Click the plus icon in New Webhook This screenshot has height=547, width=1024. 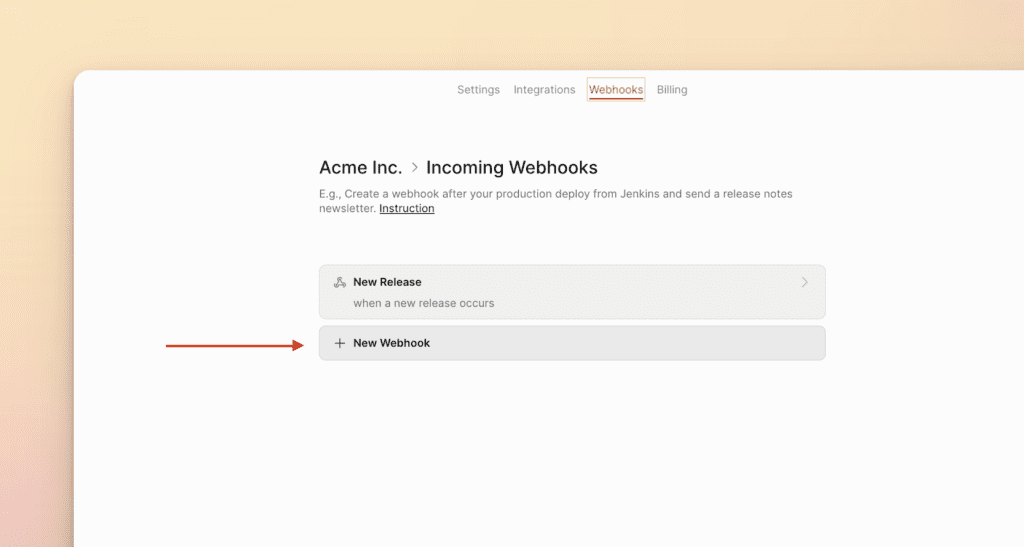pos(339,343)
